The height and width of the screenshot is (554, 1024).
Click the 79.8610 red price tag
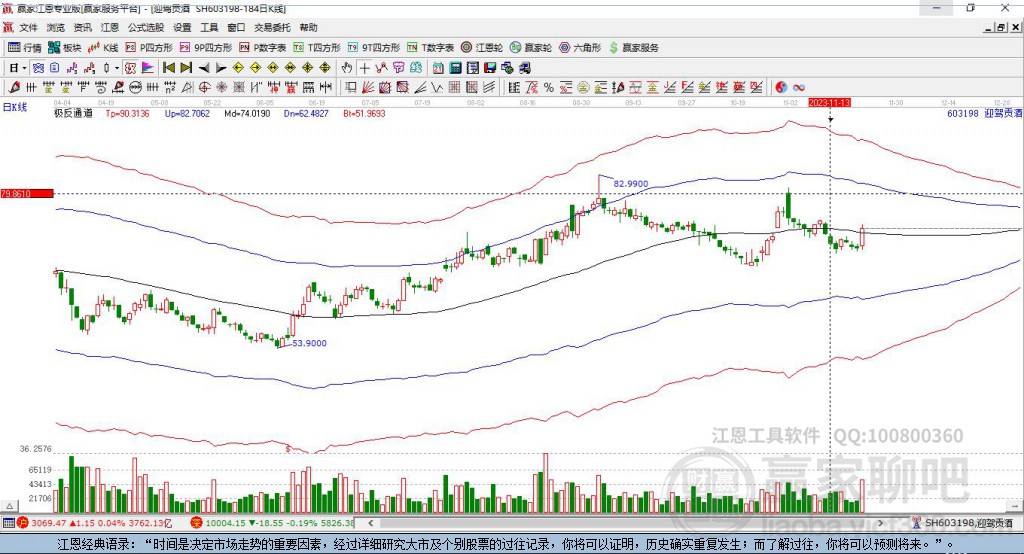[x=27, y=193]
